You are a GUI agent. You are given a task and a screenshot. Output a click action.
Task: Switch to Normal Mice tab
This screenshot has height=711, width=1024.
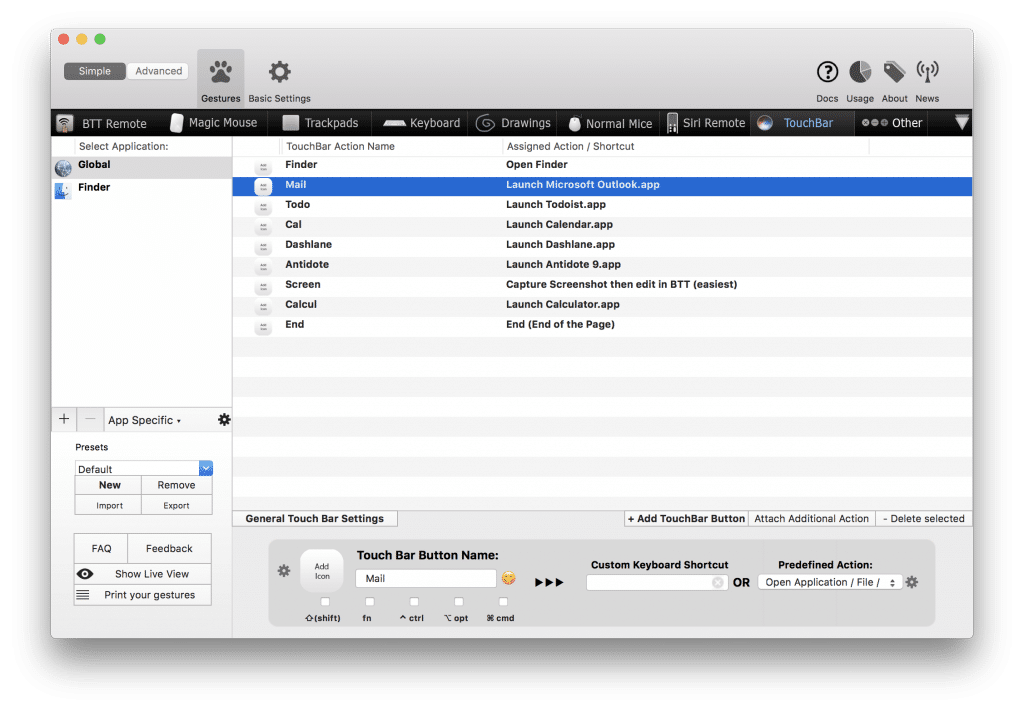point(610,123)
